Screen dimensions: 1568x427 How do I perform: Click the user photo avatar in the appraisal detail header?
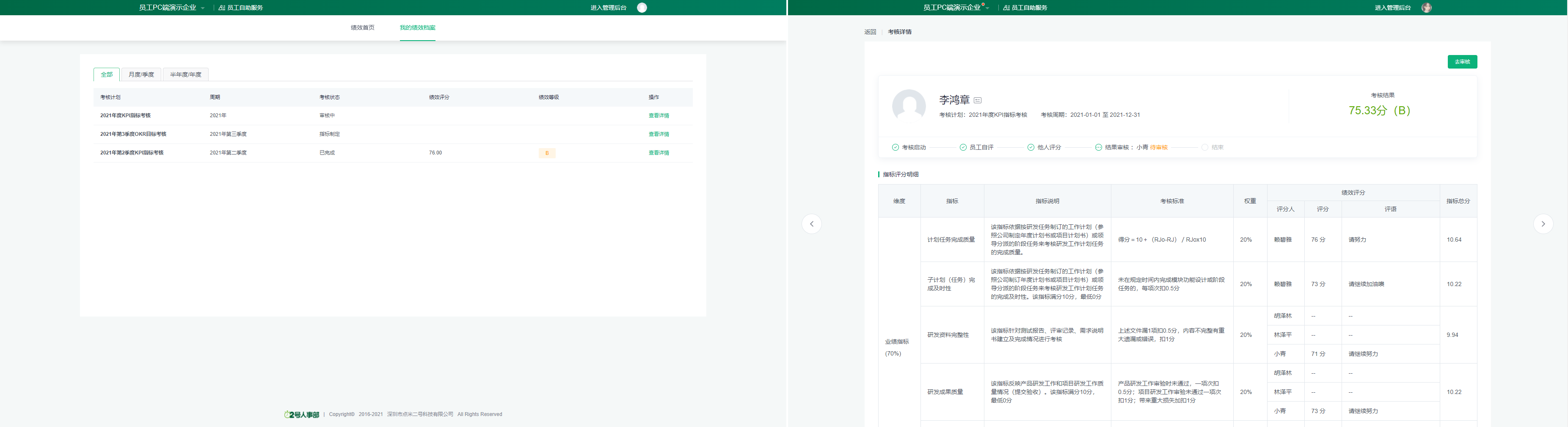click(1426, 7)
